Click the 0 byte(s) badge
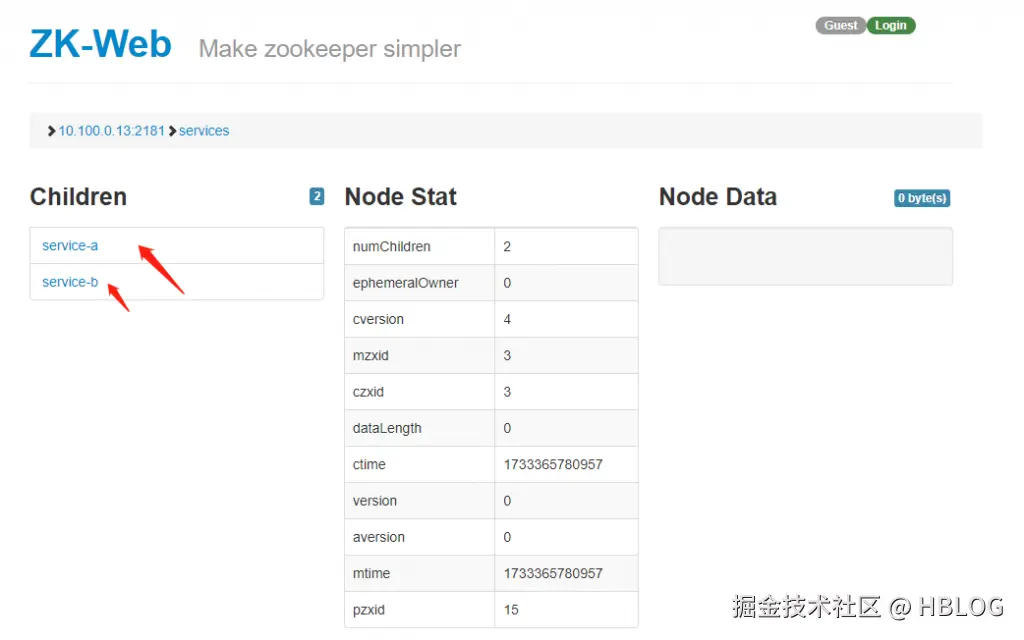The width and height of the screenshot is (1024, 640). [x=921, y=198]
